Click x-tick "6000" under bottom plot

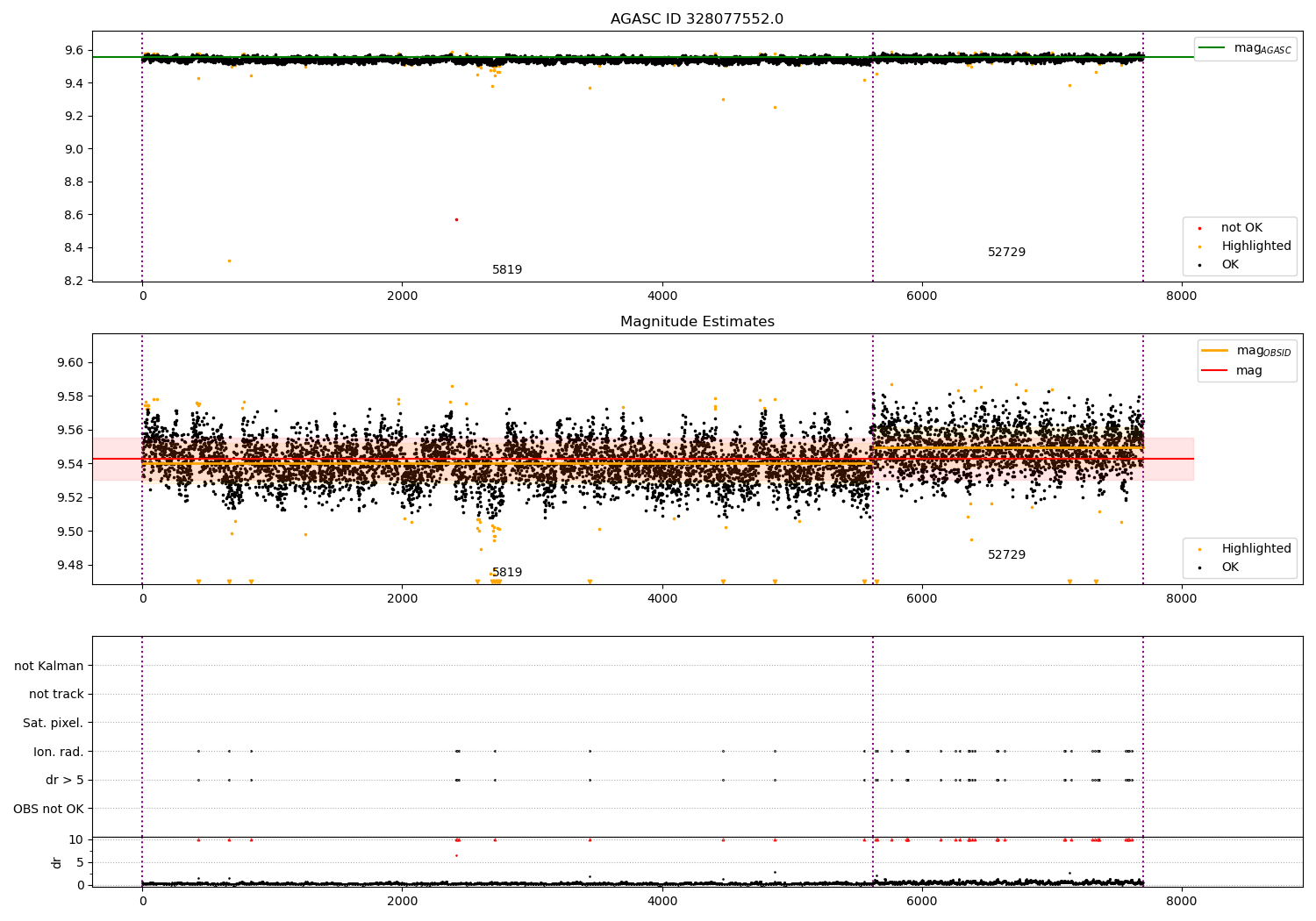pos(922,901)
